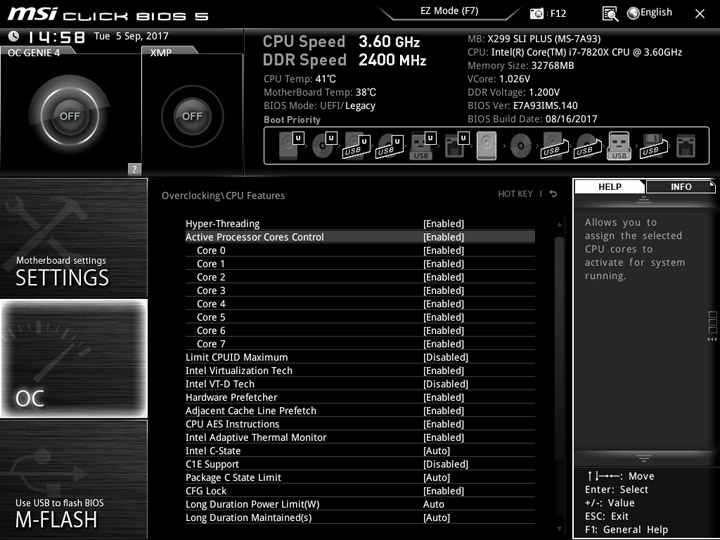Collapse the help panel with the triple arrows
This screenshot has width=720, height=540.
pyautogui.click(x=712, y=339)
